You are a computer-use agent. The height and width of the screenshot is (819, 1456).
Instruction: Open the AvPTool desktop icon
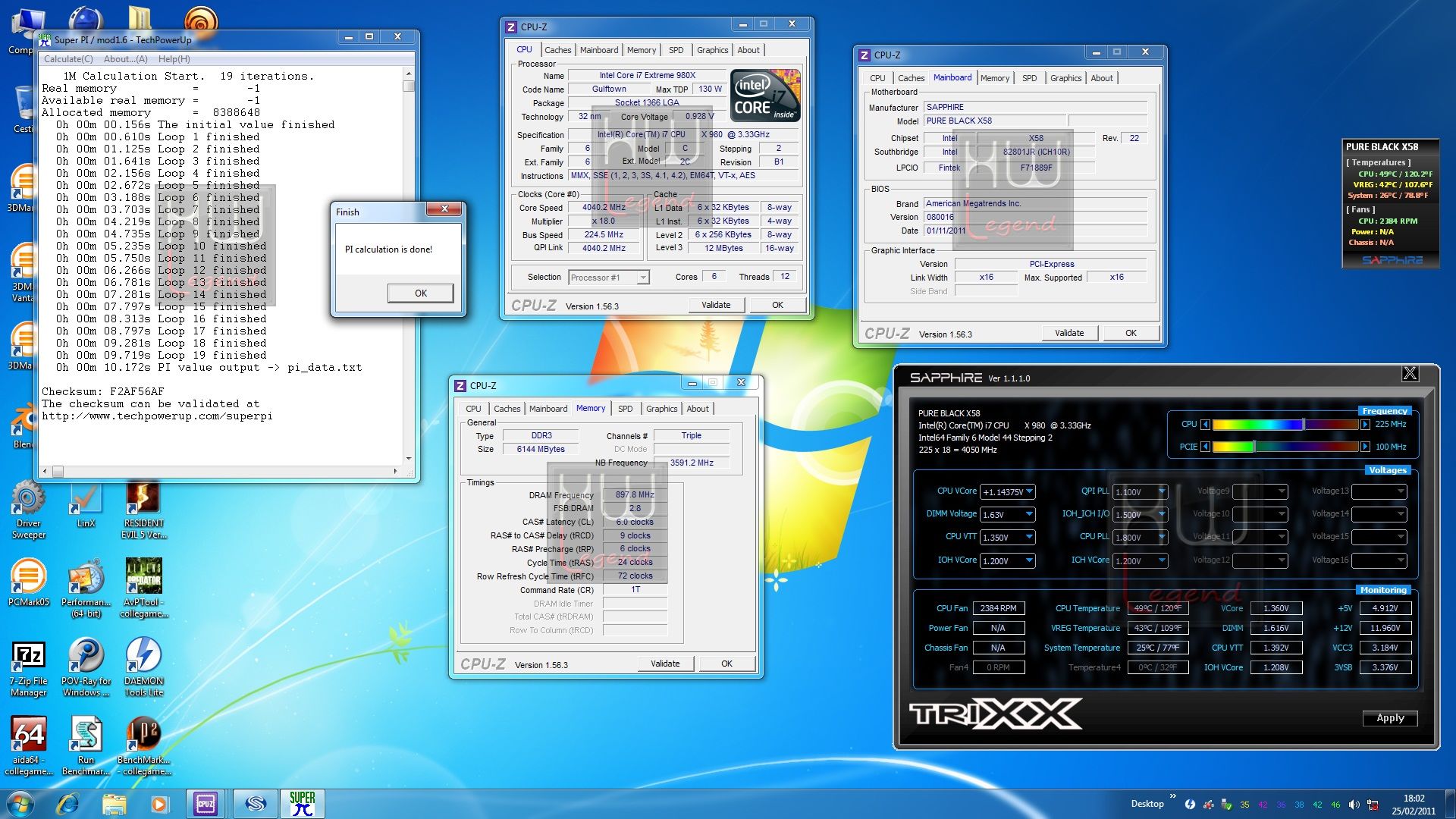(x=143, y=588)
